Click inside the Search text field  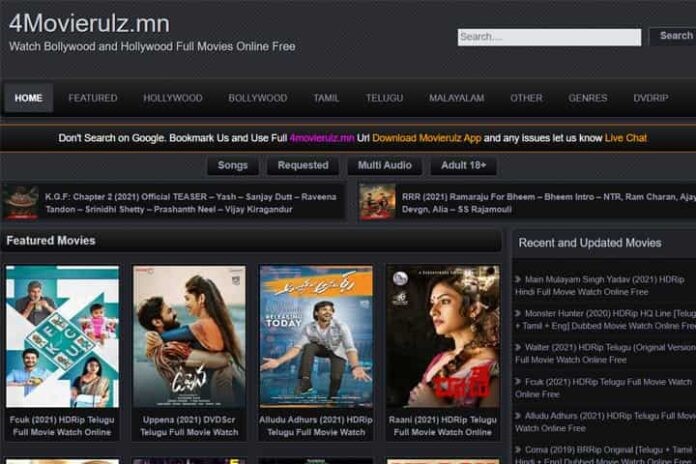[x=549, y=37]
